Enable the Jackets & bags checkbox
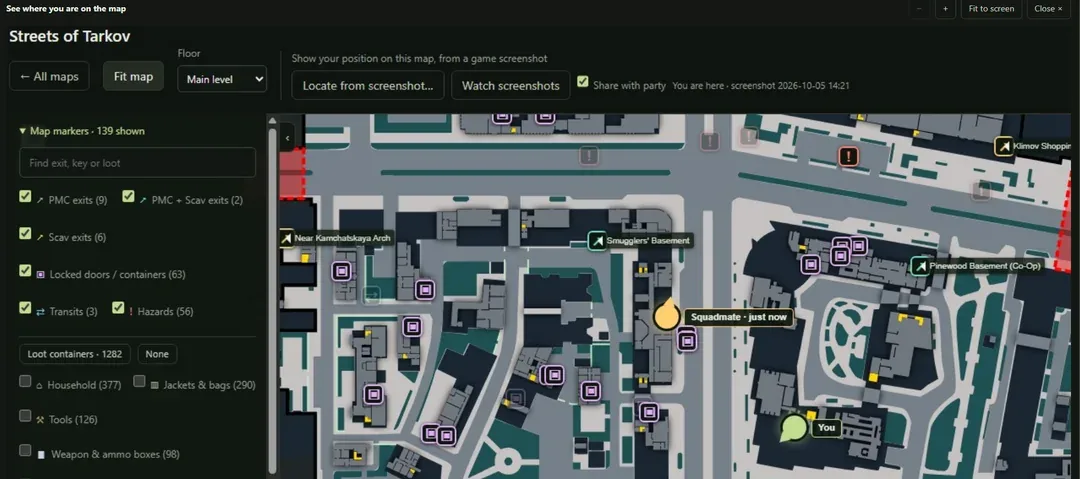 coord(139,381)
